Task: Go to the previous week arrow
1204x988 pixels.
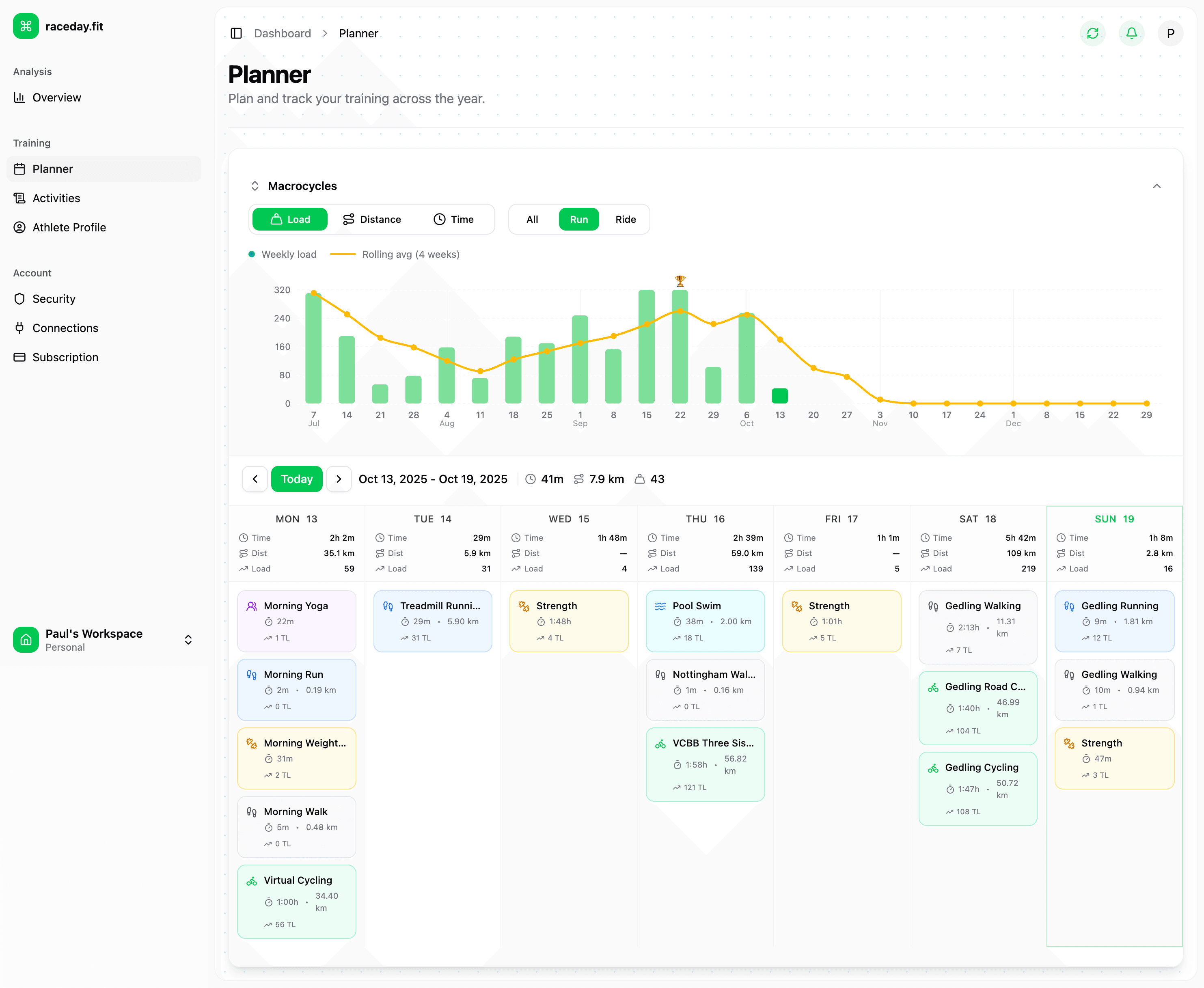Action: (x=255, y=479)
